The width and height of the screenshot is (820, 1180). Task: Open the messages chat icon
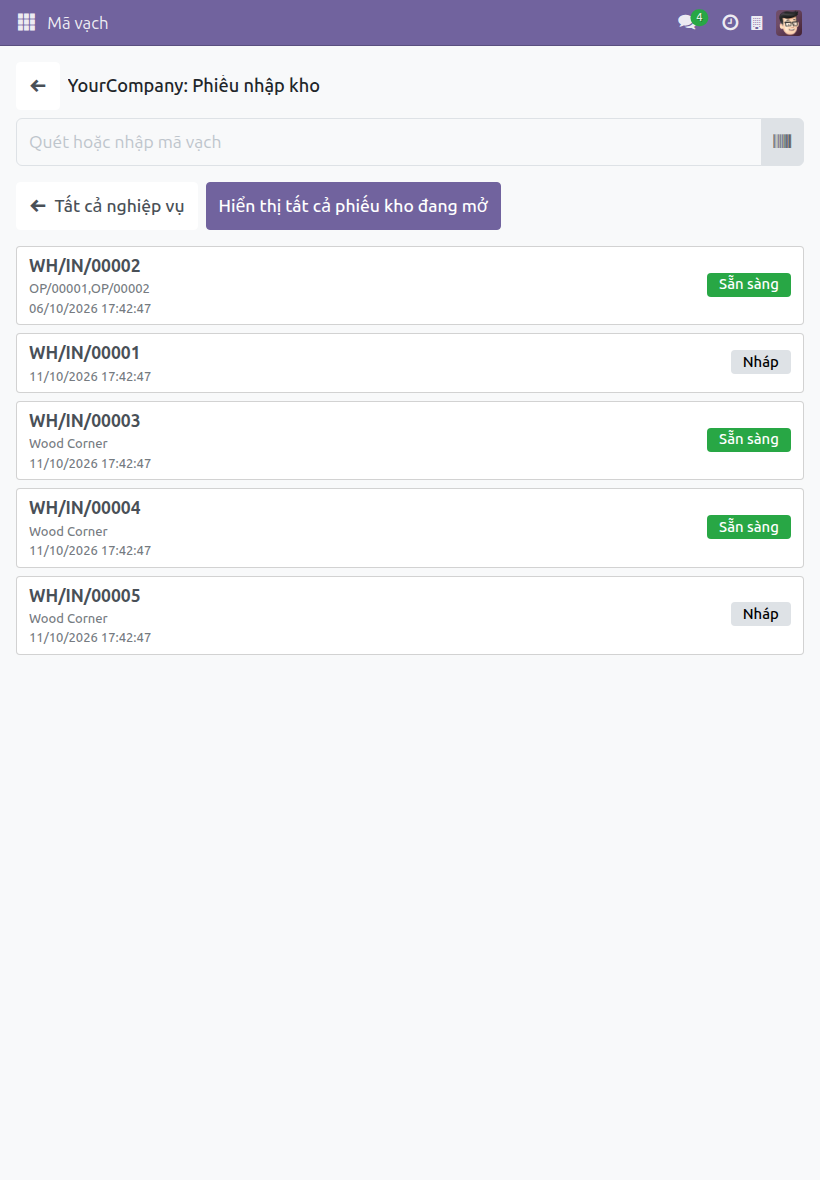click(688, 23)
